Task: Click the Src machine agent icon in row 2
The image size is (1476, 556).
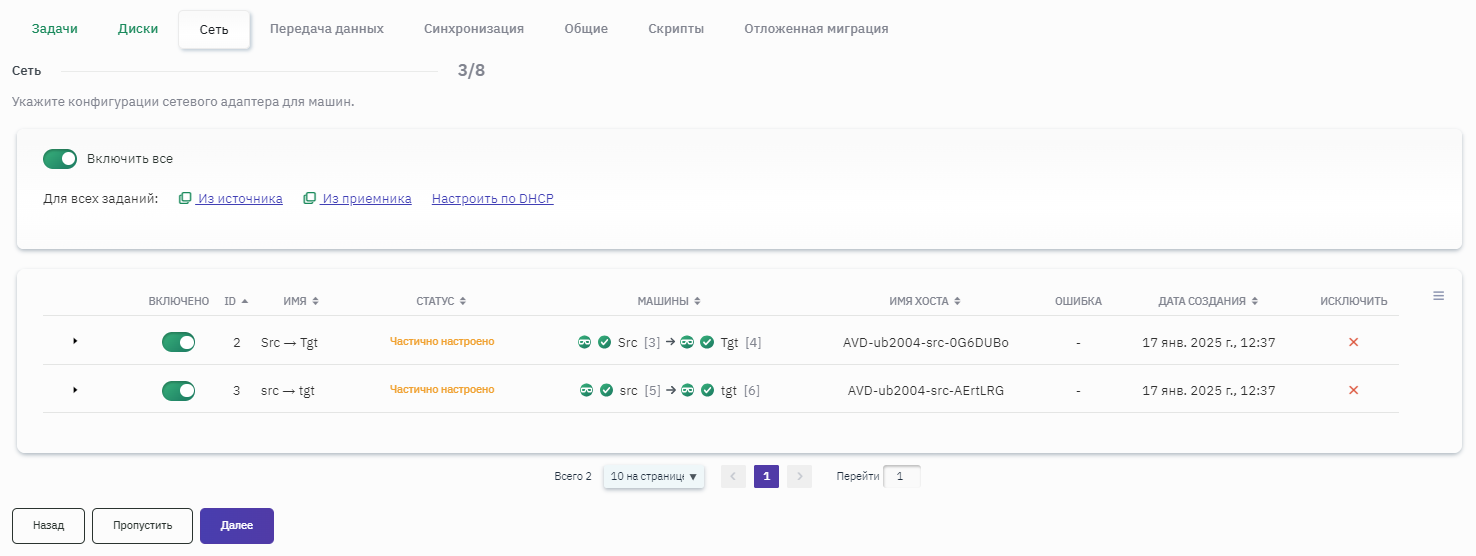Action: pyautogui.click(x=585, y=343)
